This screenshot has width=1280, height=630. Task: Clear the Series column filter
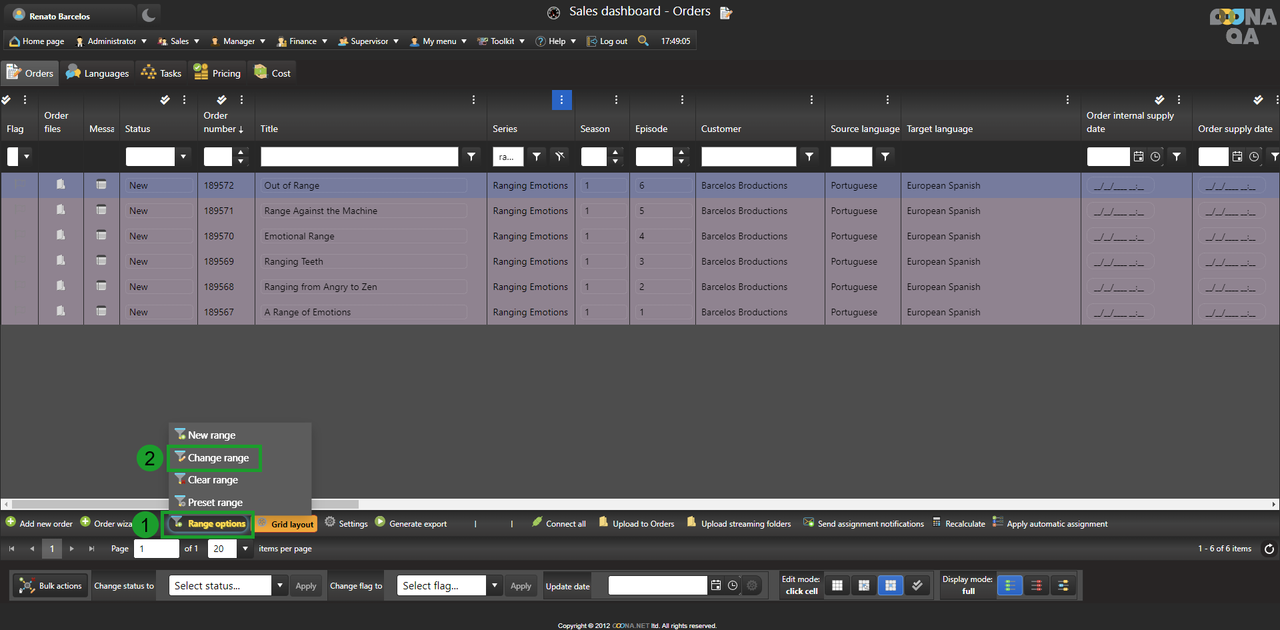(560, 156)
